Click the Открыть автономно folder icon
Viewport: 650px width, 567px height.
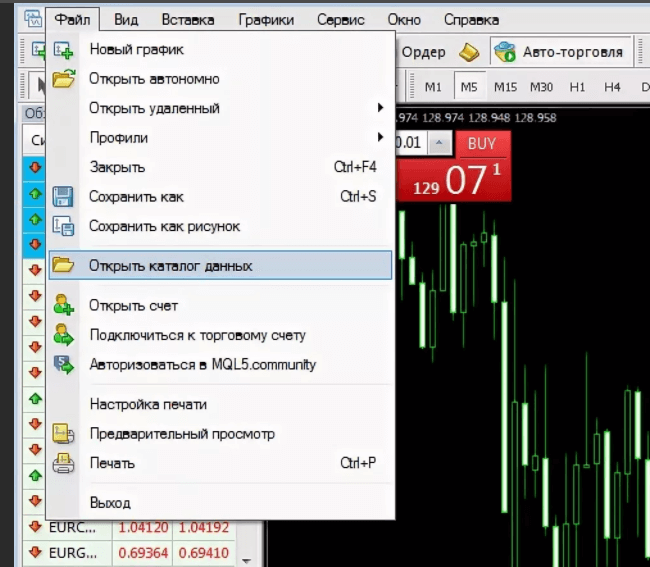tap(63, 79)
